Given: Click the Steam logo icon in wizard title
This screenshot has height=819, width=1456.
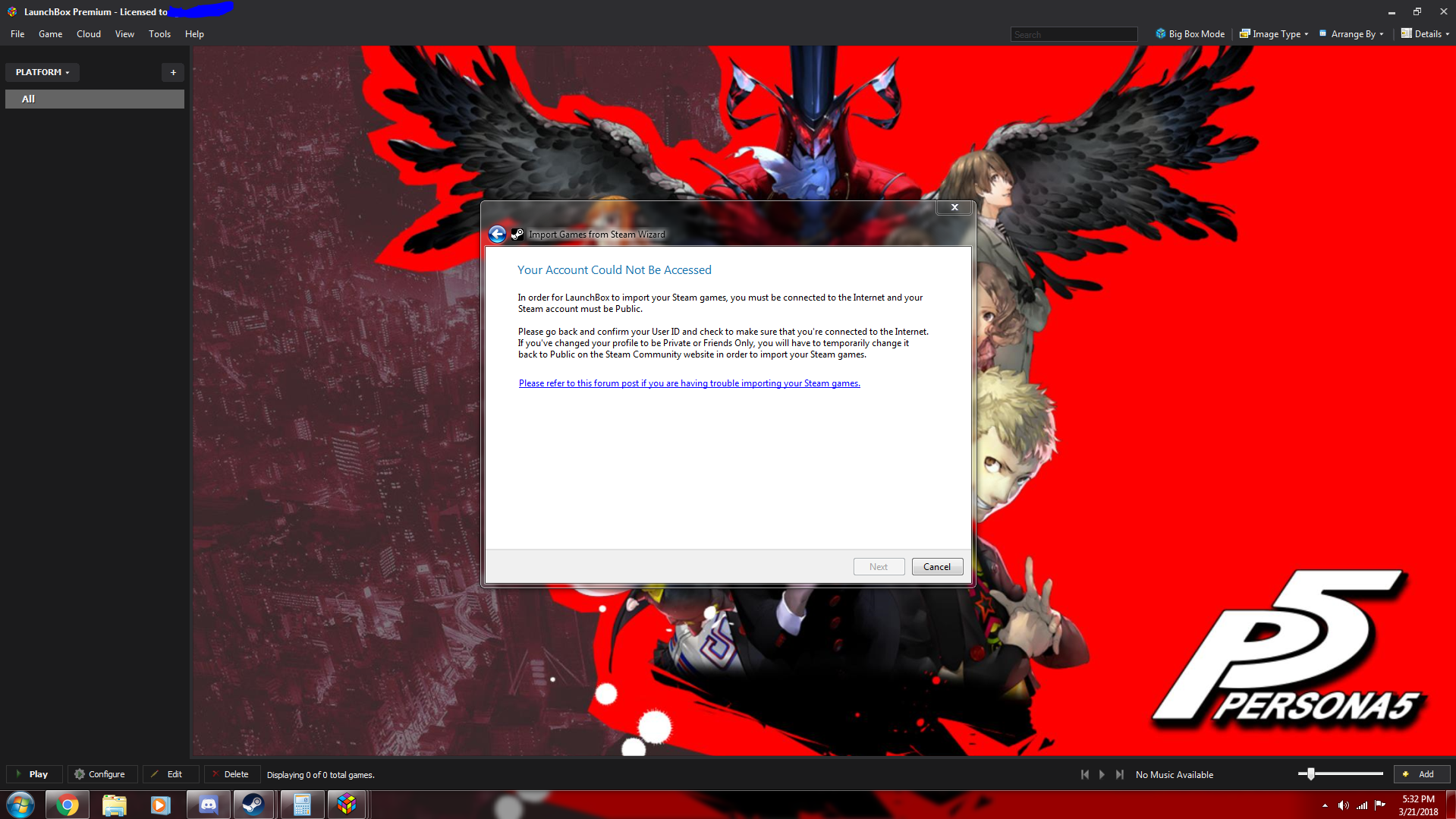Looking at the screenshot, I should 517,235.
